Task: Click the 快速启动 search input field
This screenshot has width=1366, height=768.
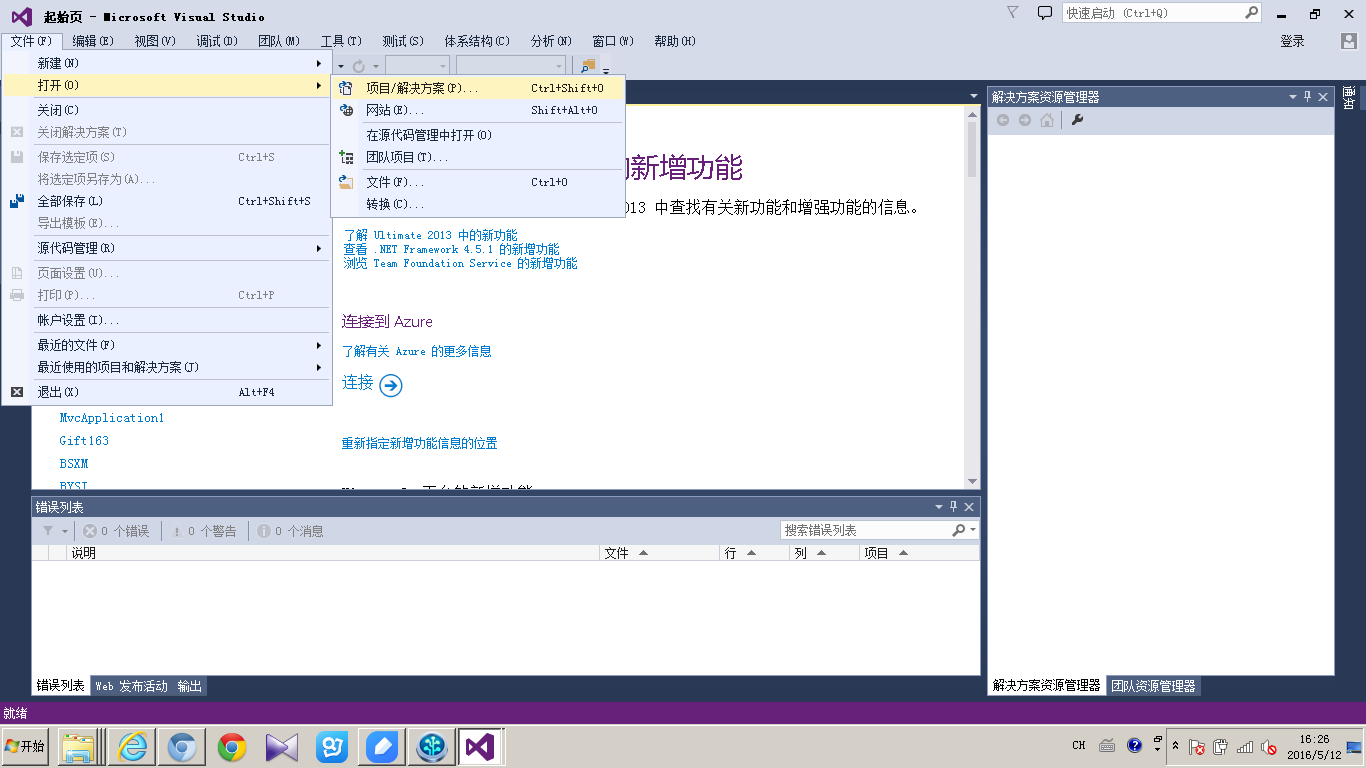Action: click(x=1150, y=13)
